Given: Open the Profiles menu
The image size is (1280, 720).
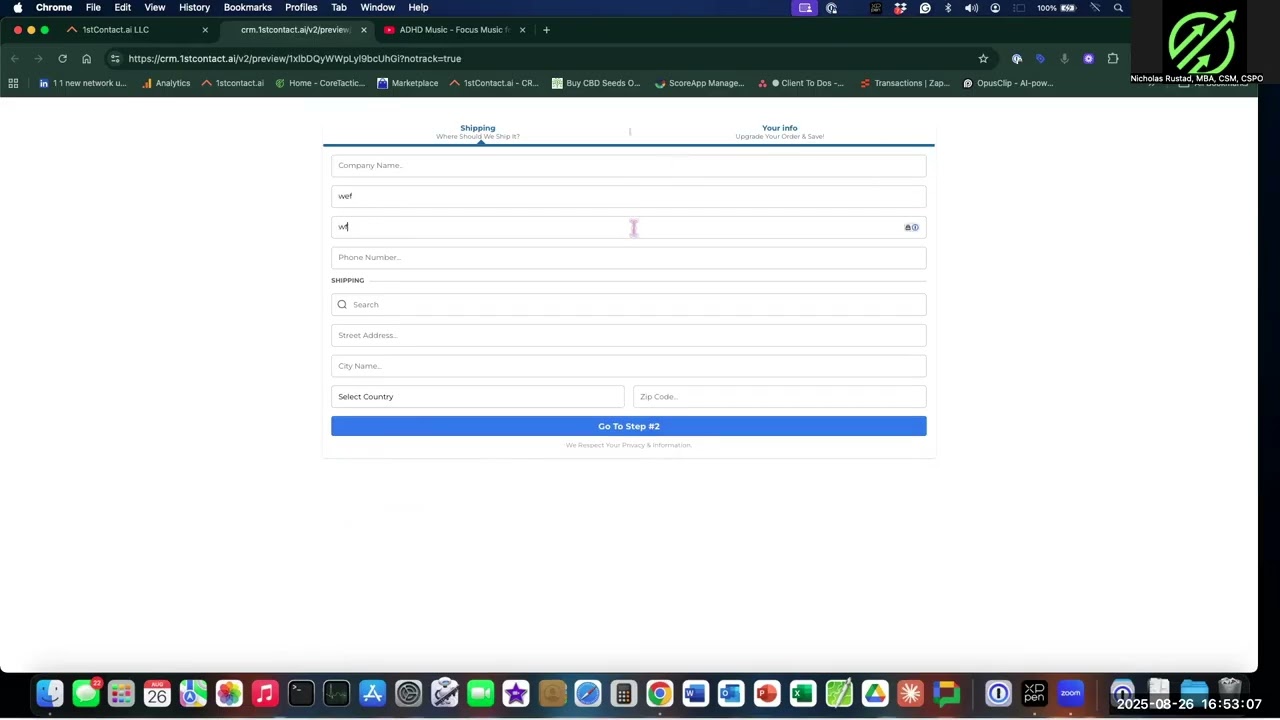Looking at the screenshot, I should [301, 7].
